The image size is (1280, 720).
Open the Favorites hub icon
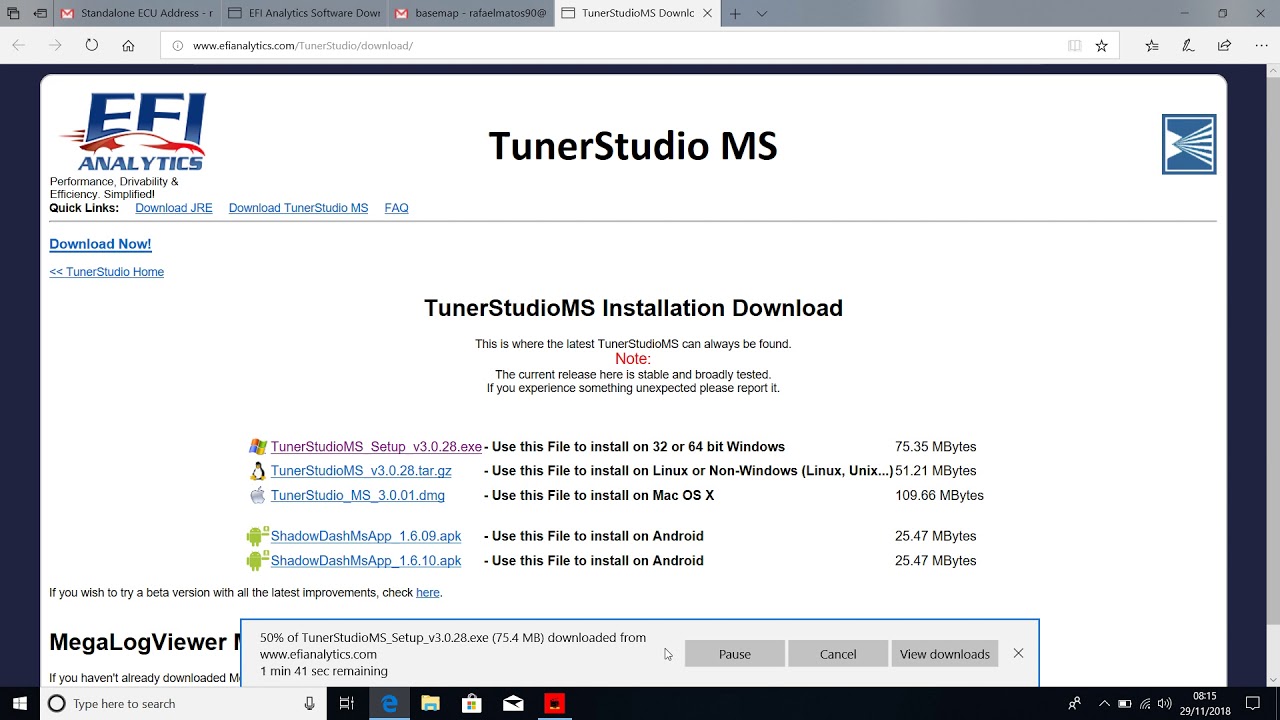coord(1152,45)
